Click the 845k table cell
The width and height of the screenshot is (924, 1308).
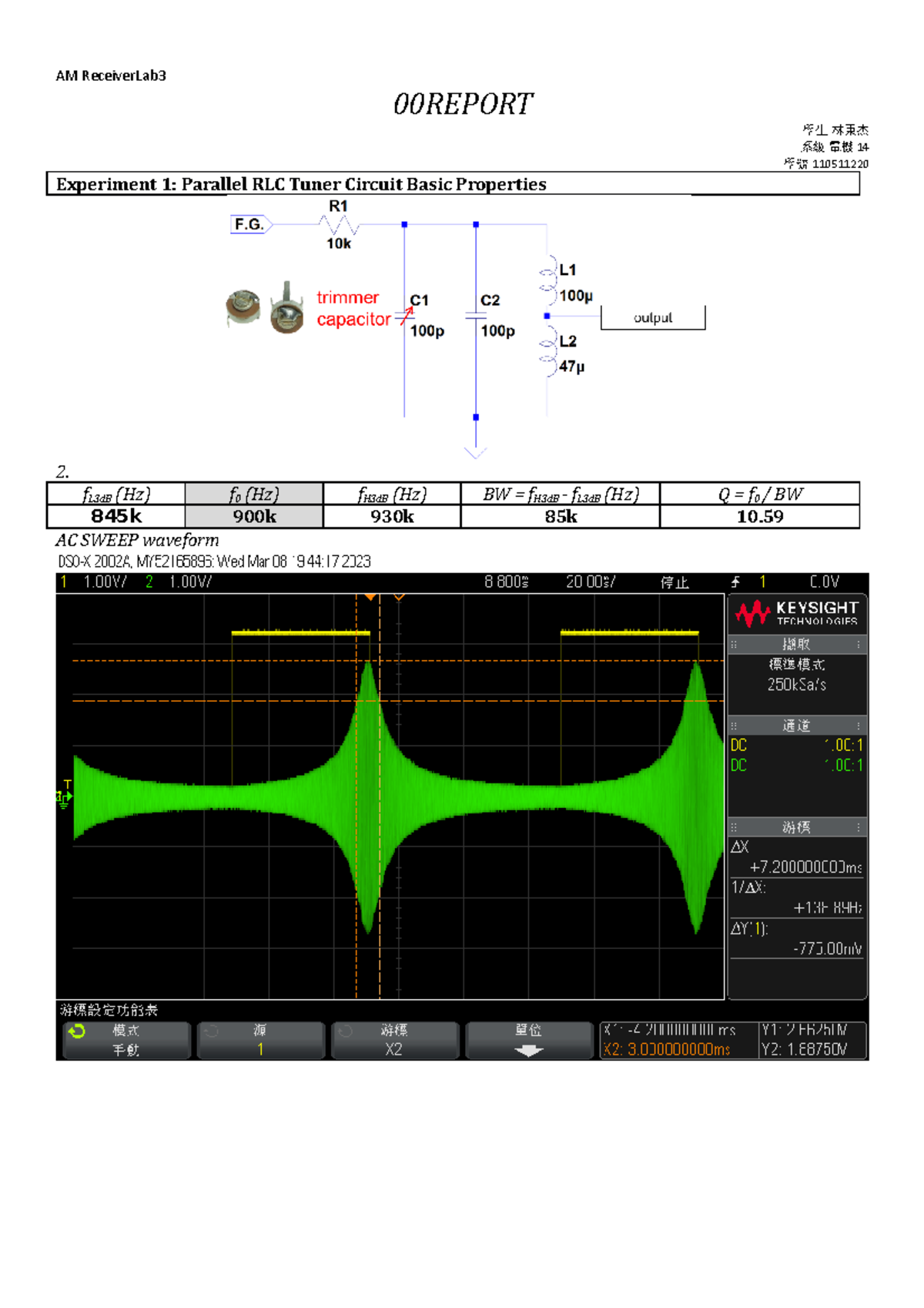tap(116, 516)
